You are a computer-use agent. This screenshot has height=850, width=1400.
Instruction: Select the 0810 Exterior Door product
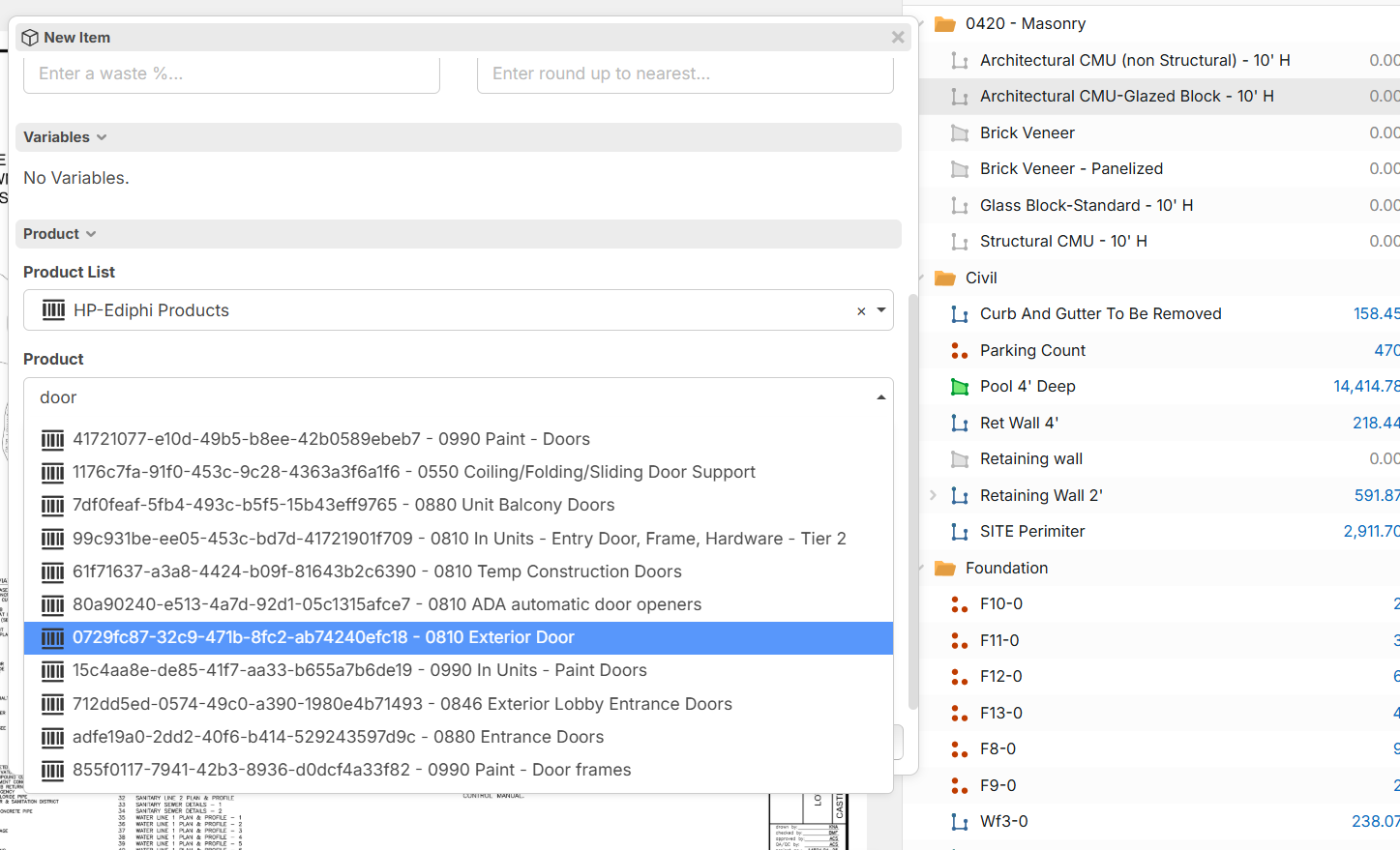click(x=323, y=637)
